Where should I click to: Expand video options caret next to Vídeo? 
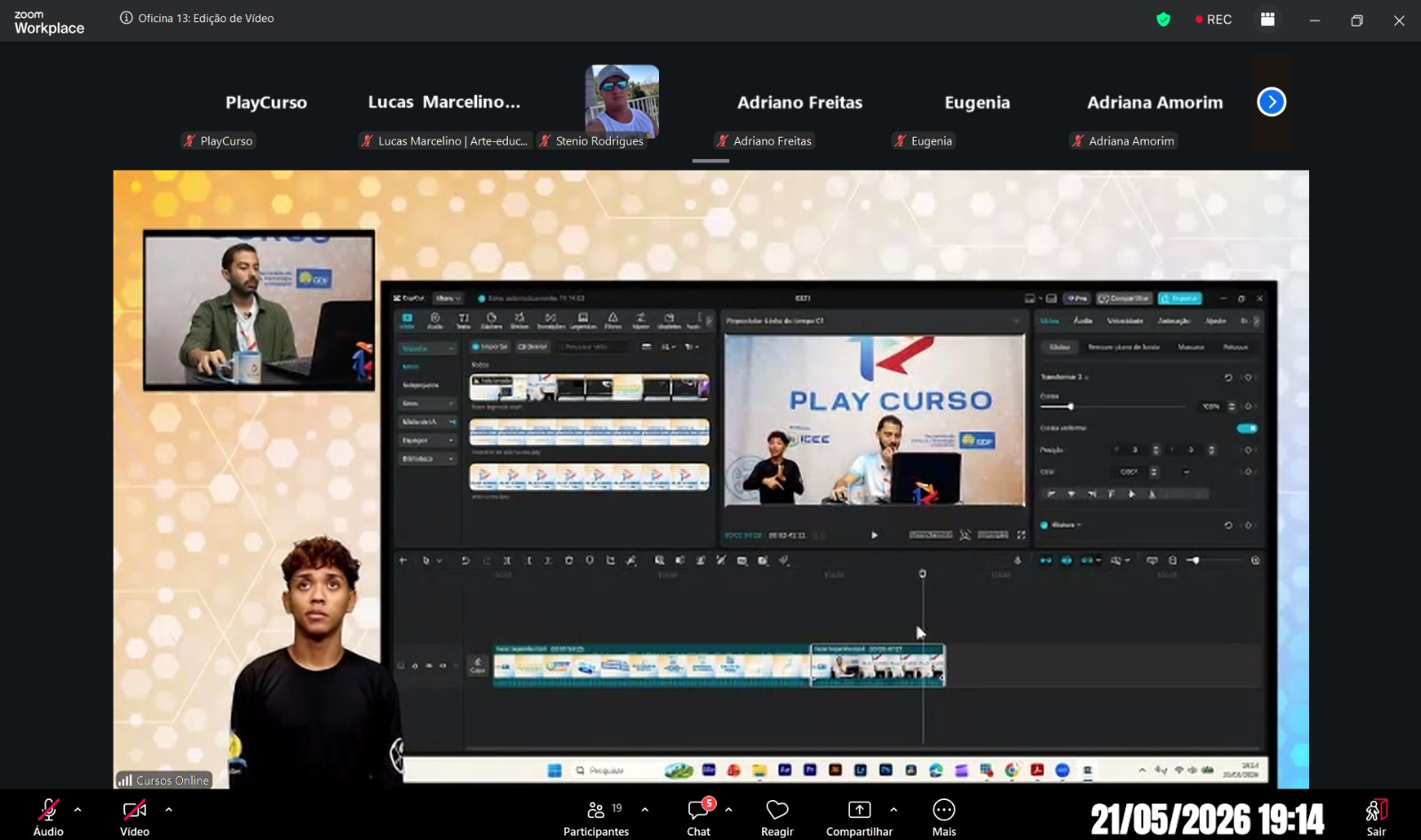tap(169, 810)
